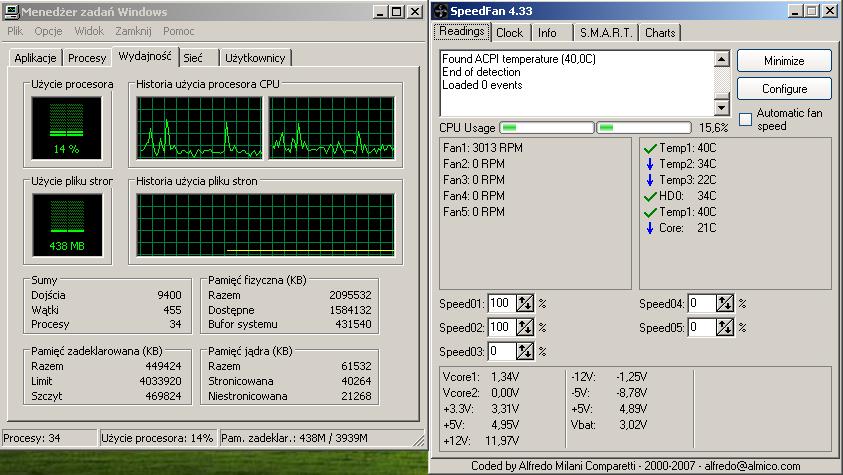
Task: Switch to the Sieć tab
Action: pyautogui.click(x=199, y=58)
